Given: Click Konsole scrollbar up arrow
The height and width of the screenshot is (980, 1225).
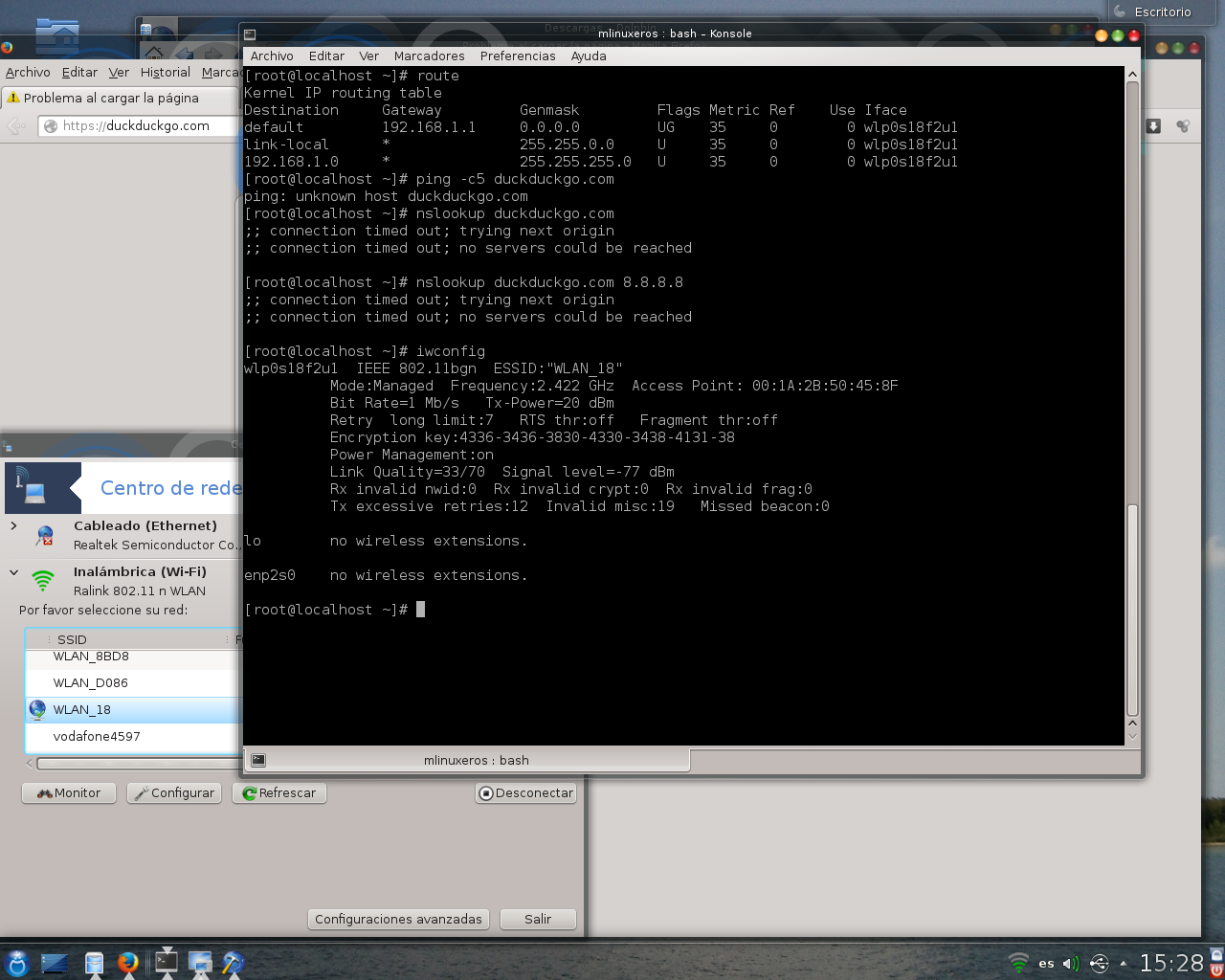Looking at the screenshot, I should pyautogui.click(x=1132, y=74).
